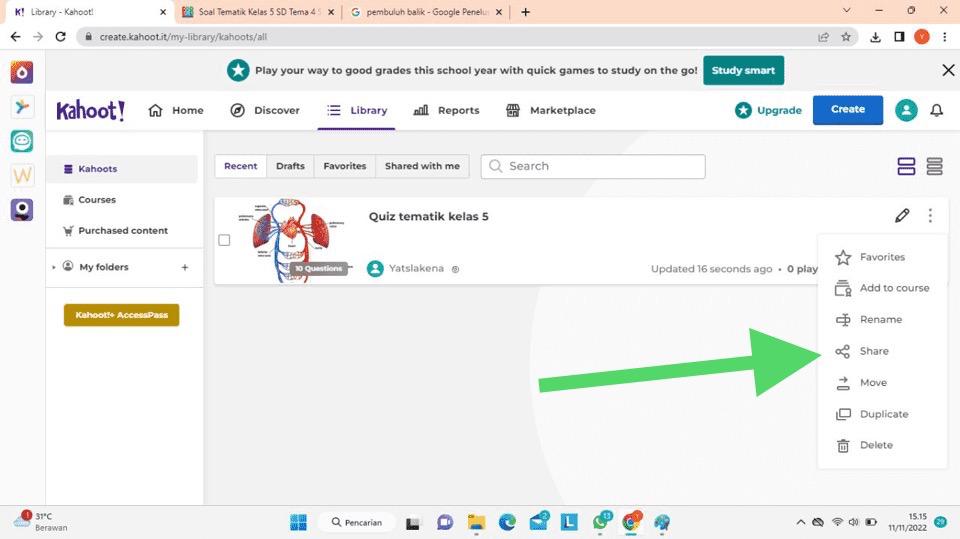The image size is (960, 539).
Task: Switch to expanded card list view
Action: (x=906, y=166)
